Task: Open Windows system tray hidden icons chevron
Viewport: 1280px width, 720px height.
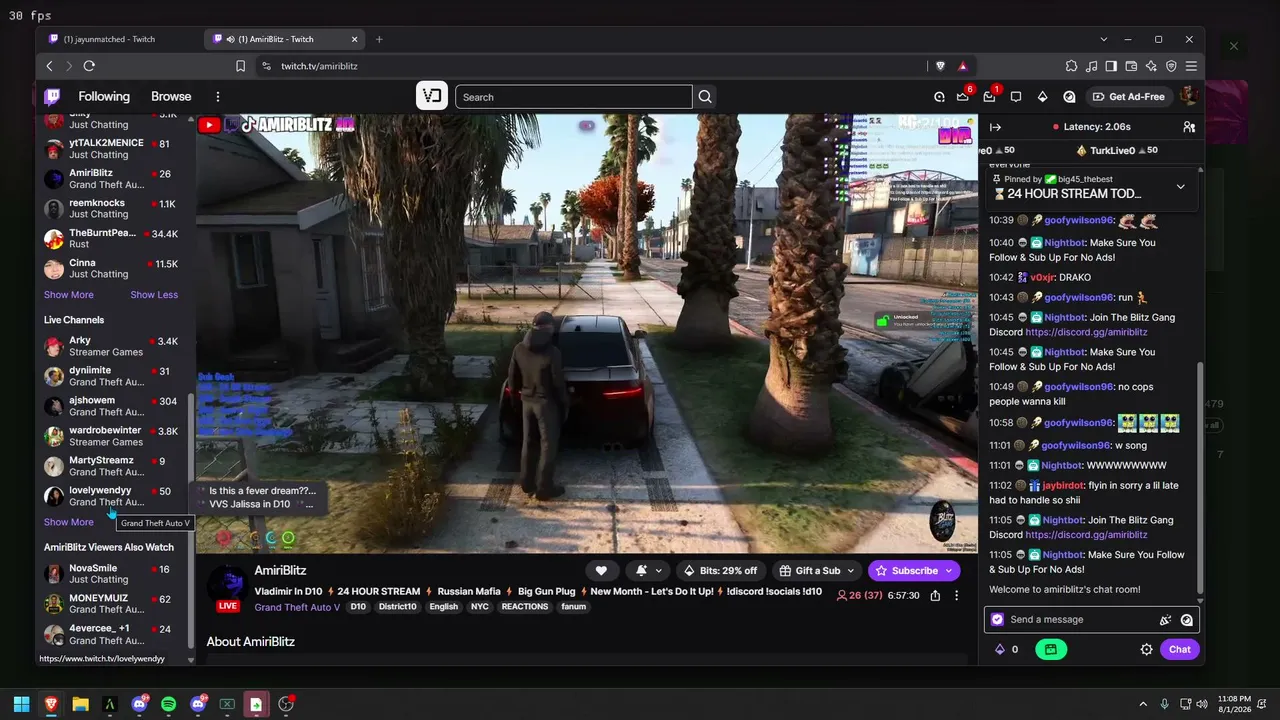Action: [x=1142, y=704]
